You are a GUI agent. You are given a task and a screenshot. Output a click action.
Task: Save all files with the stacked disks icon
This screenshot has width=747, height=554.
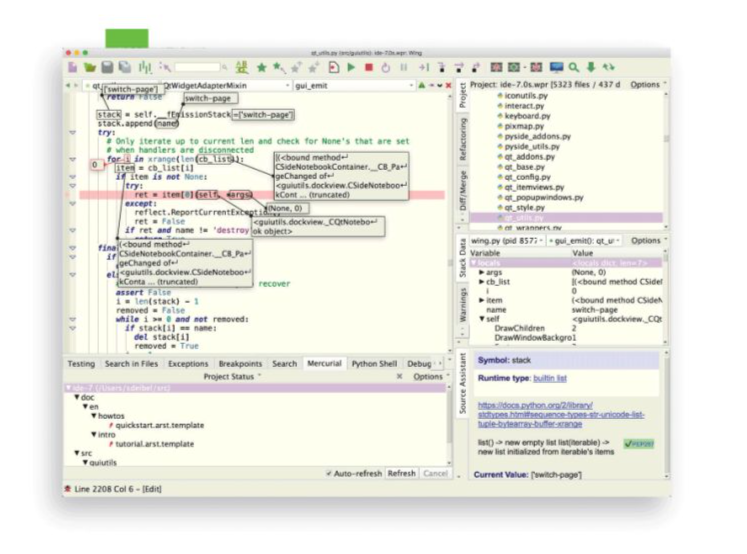click(125, 68)
